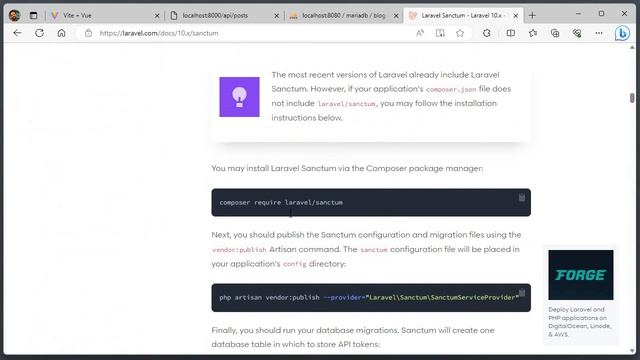Open the Bing Copilot sidebar

point(622,33)
